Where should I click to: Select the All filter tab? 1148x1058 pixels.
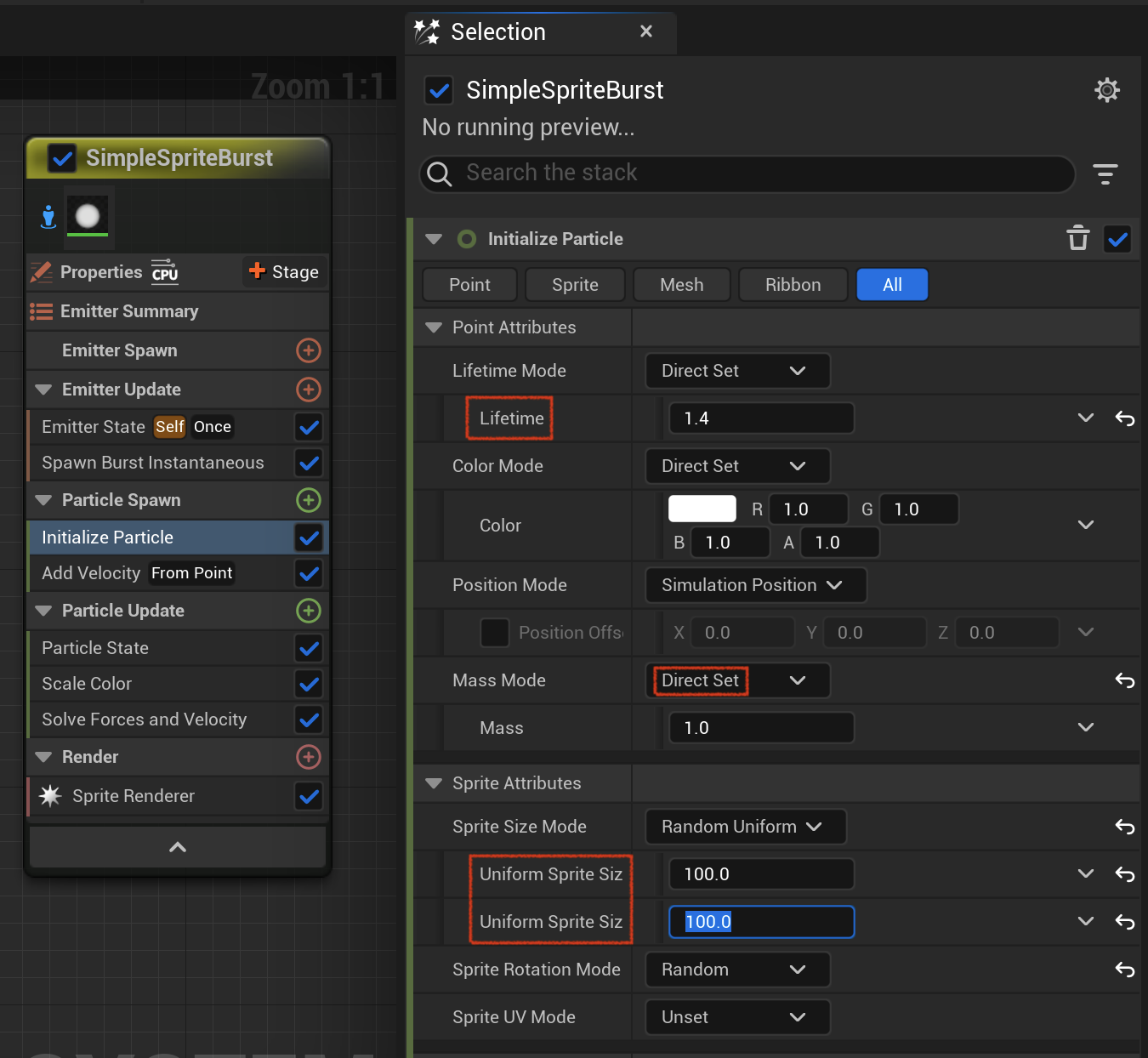pos(892,284)
